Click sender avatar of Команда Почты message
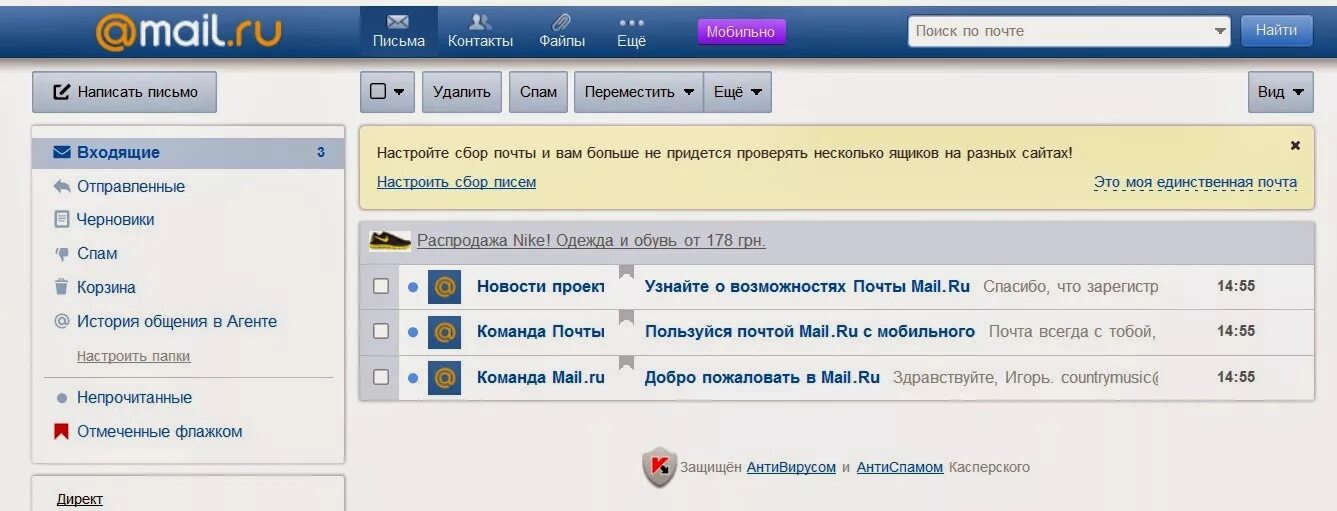Viewport: 1337px width, 511px height. [x=444, y=332]
